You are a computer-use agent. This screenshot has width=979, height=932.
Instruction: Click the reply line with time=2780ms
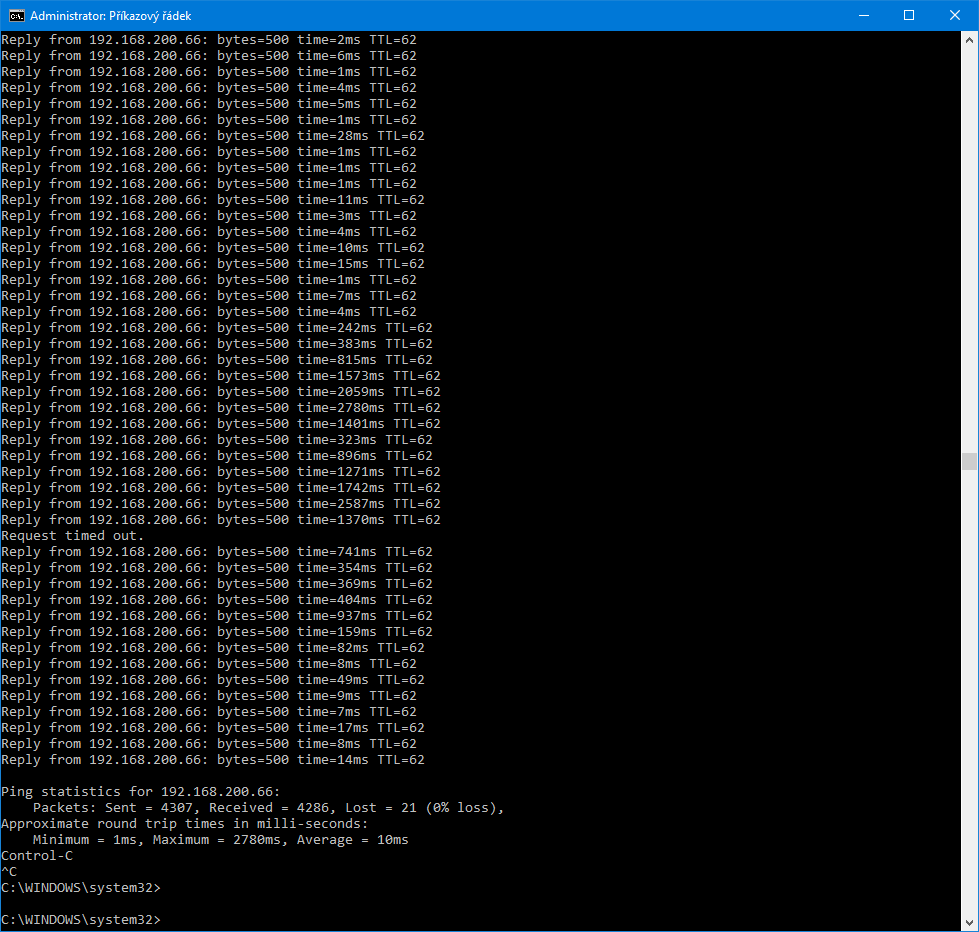(x=220, y=408)
